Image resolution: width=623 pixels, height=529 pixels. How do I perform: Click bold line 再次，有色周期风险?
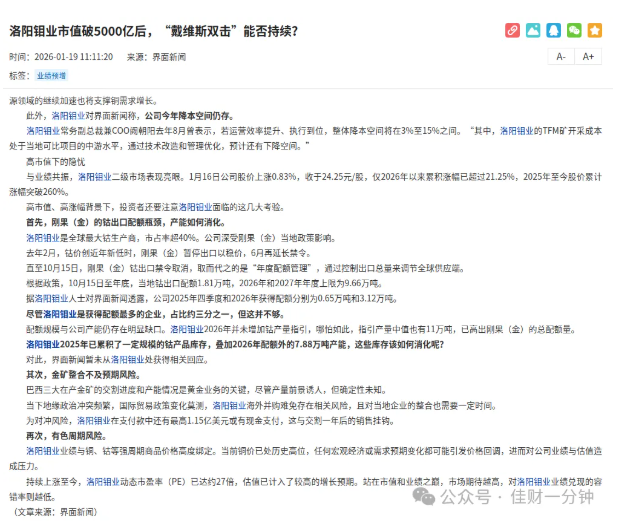[x=66, y=436]
